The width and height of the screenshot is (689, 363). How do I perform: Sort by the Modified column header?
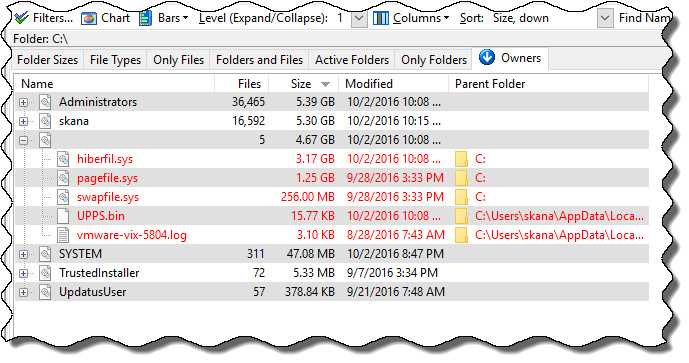[x=394, y=84]
